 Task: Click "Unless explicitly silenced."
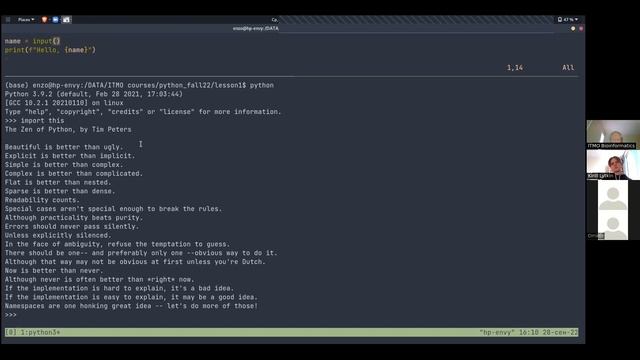[x=58, y=235]
